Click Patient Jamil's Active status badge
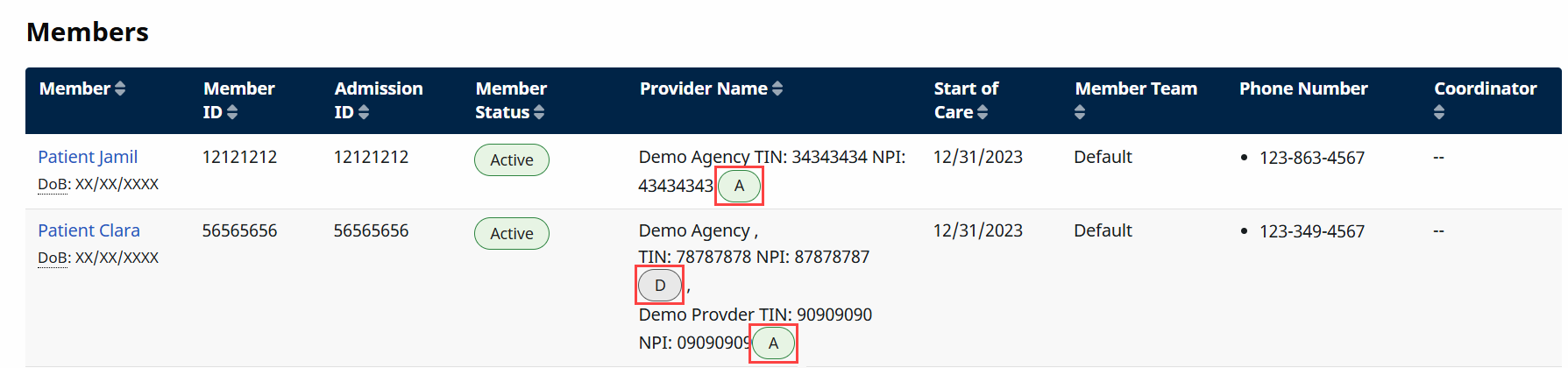This screenshot has height=368, width=1568. coord(511,160)
